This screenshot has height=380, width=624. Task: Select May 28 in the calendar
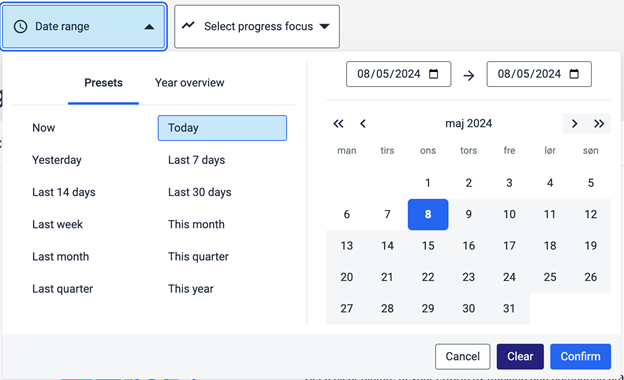(387, 309)
